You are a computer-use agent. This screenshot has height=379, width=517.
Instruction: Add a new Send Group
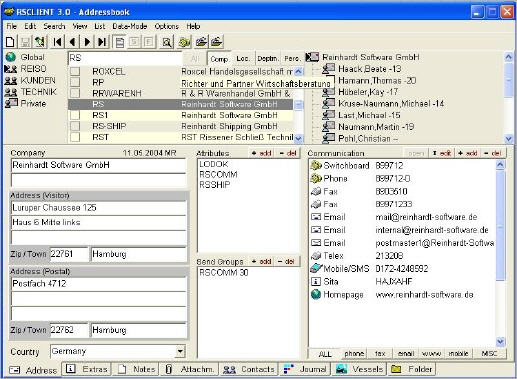click(x=261, y=261)
